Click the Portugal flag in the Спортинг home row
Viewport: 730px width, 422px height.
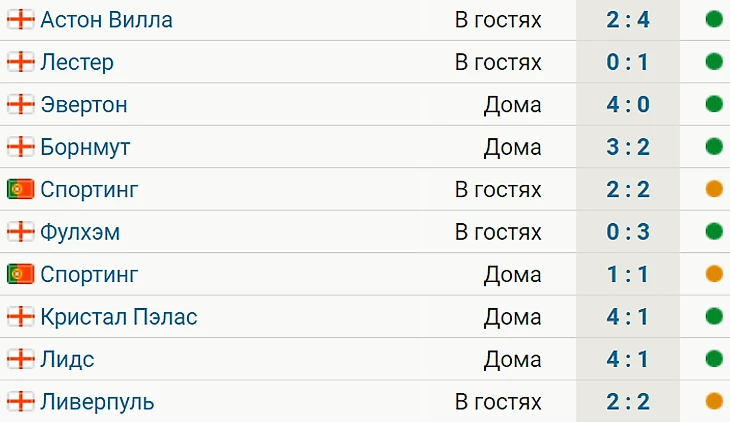coord(20,274)
